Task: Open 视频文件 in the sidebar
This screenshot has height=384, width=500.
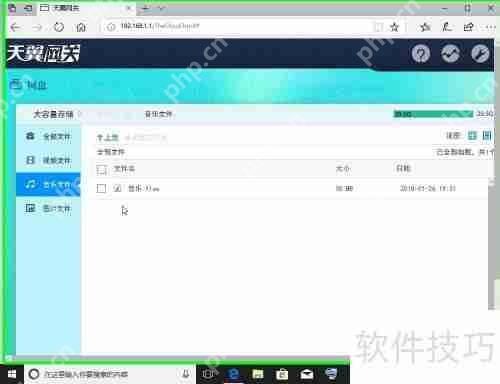Action: point(49,160)
